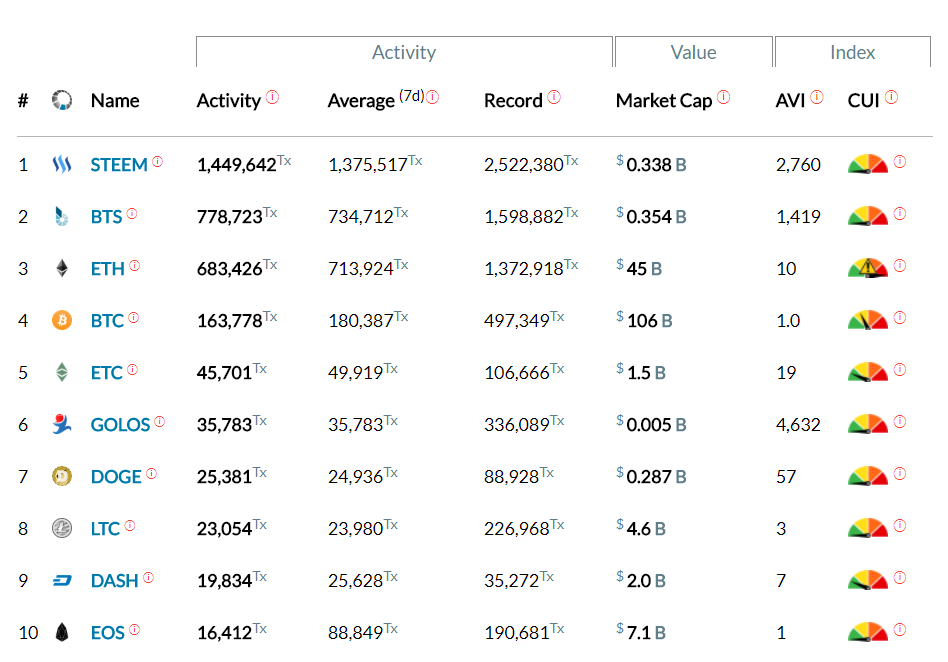Screen dimensions: 948x662
Task: Sort by the Activity column header
Action: click(x=228, y=101)
